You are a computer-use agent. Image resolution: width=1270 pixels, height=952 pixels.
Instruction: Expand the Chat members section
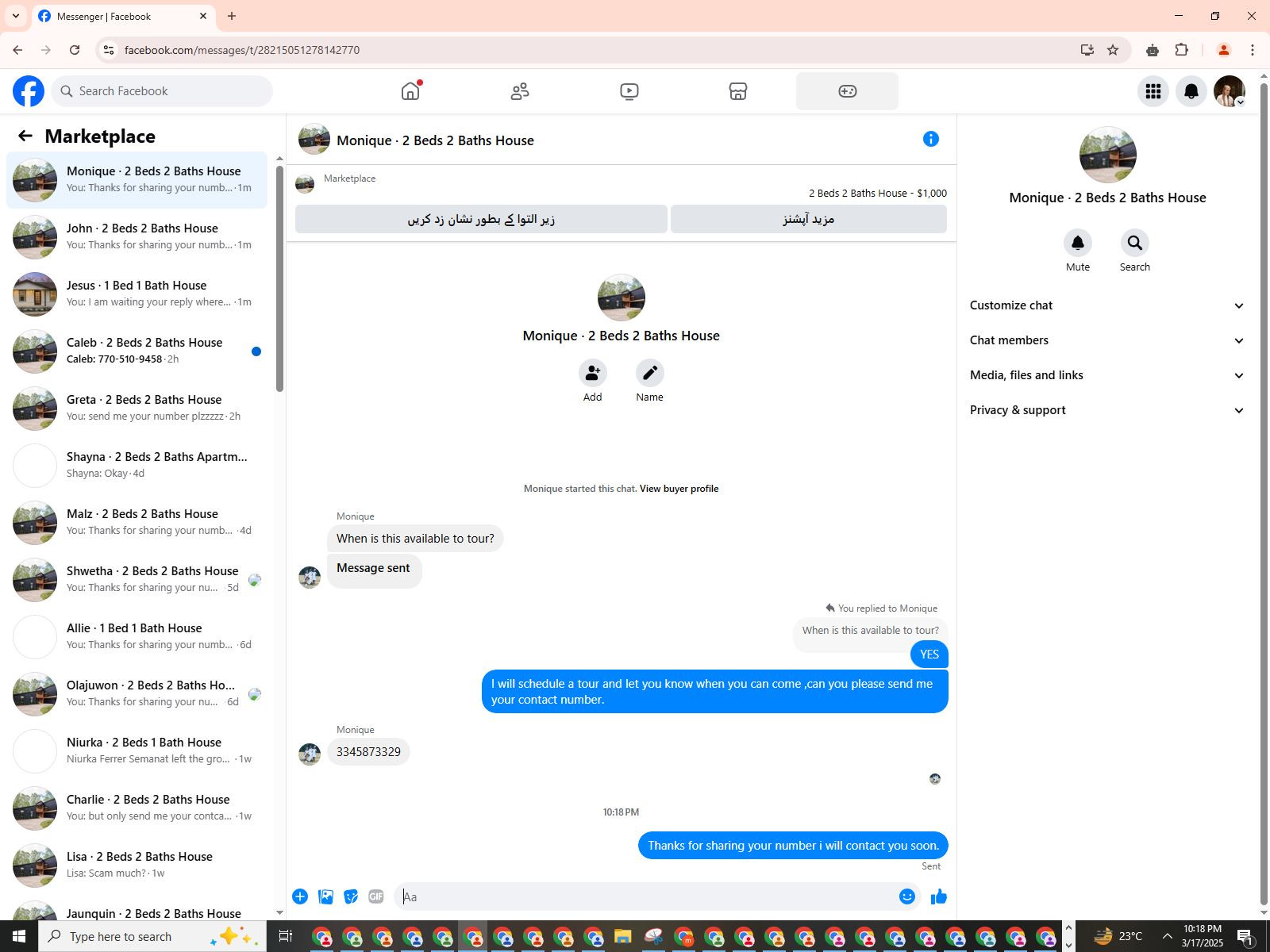click(1107, 340)
